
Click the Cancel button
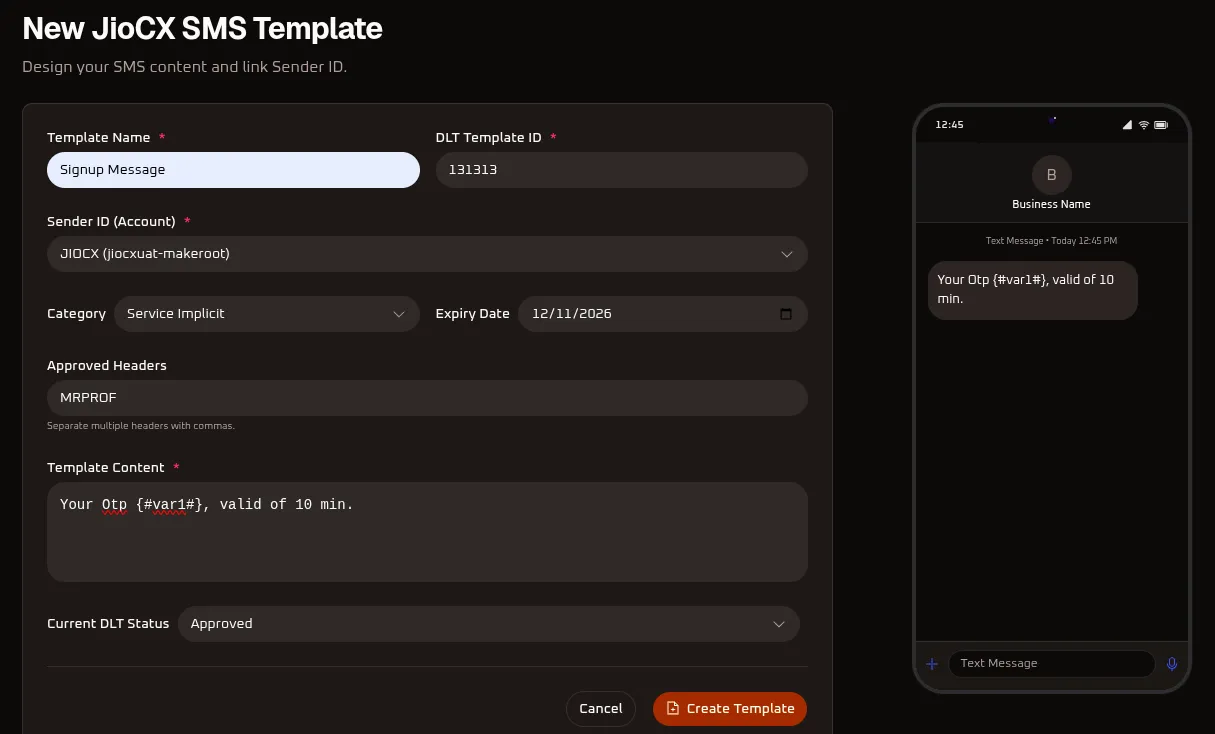tap(601, 709)
